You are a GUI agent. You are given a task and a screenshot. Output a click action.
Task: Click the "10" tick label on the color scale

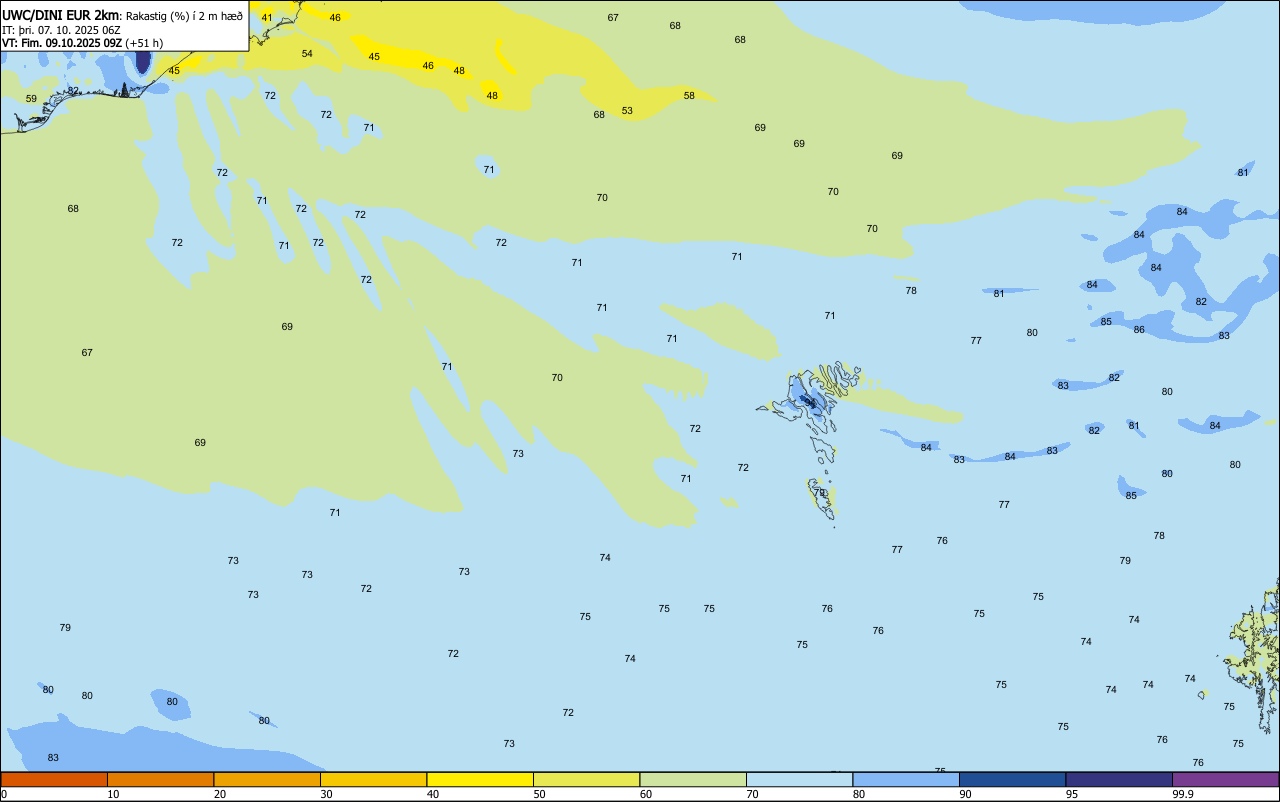[x=113, y=795]
